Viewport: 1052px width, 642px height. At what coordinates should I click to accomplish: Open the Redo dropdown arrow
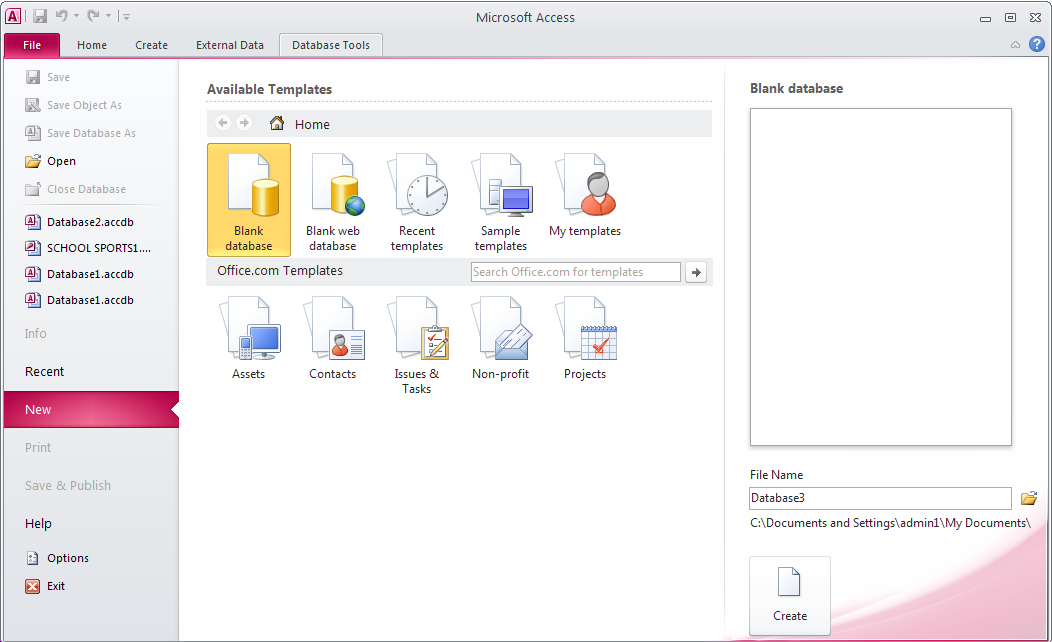tap(107, 16)
